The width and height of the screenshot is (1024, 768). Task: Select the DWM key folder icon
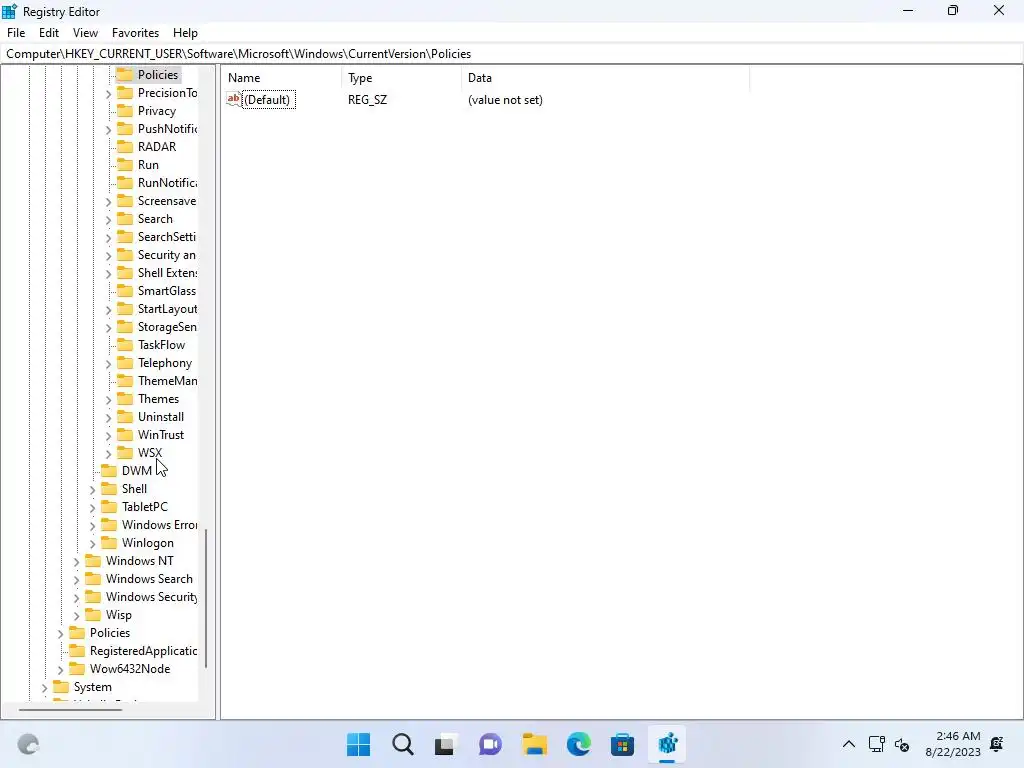[x=109, y=471]
